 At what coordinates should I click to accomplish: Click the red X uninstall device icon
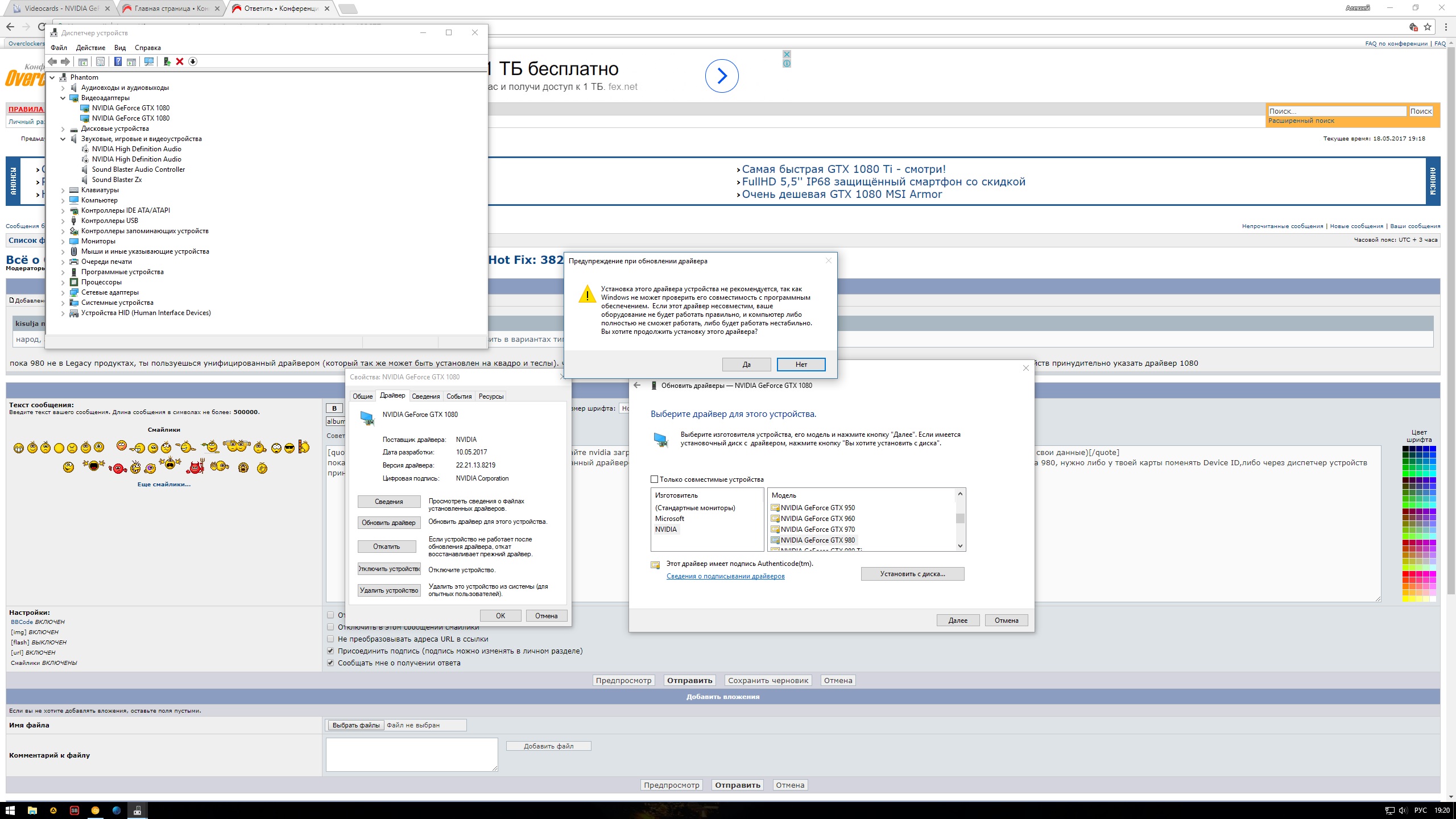tap(180, 61)
